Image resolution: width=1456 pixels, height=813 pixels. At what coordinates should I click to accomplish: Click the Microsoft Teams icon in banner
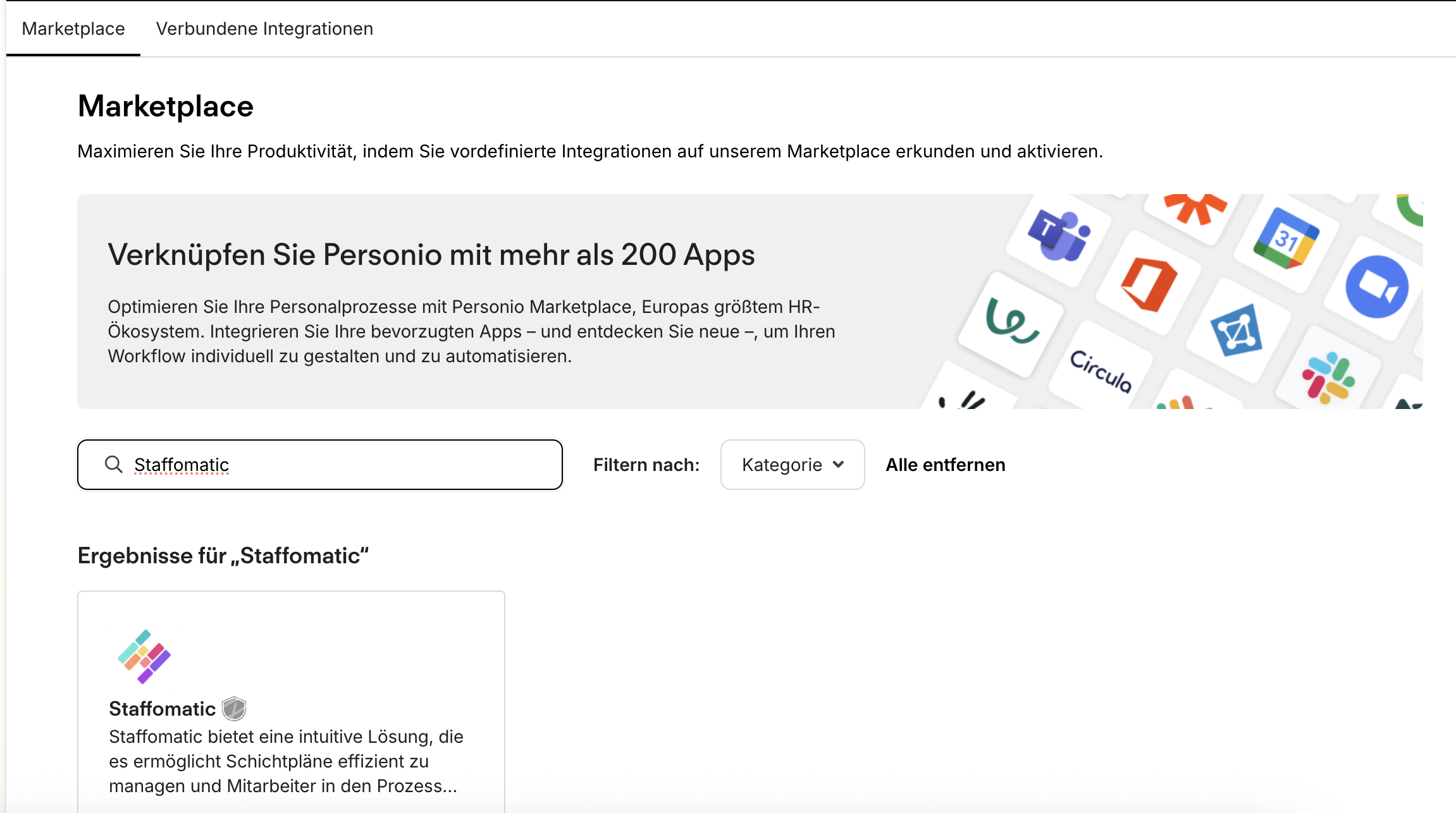pos(1059,236)
